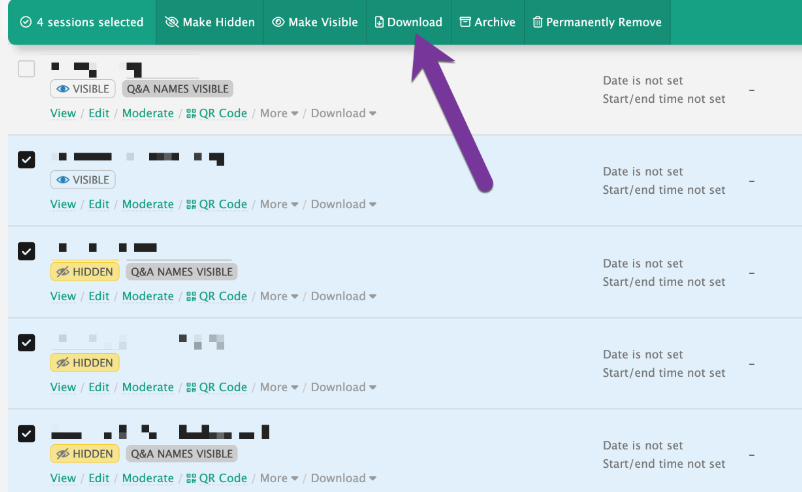Image resolution: width=802 pixels, height=492 pixels.
Task: Expand the More dropdown in third session row
Action: (279, 296)
